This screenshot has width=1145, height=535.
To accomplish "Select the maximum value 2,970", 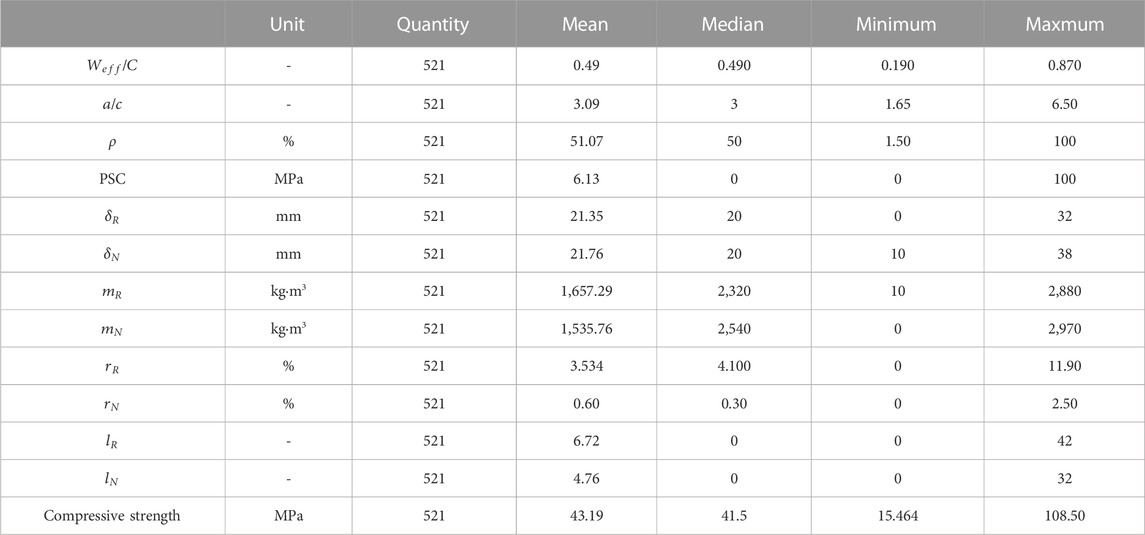I will click(x=1065, y=328).
